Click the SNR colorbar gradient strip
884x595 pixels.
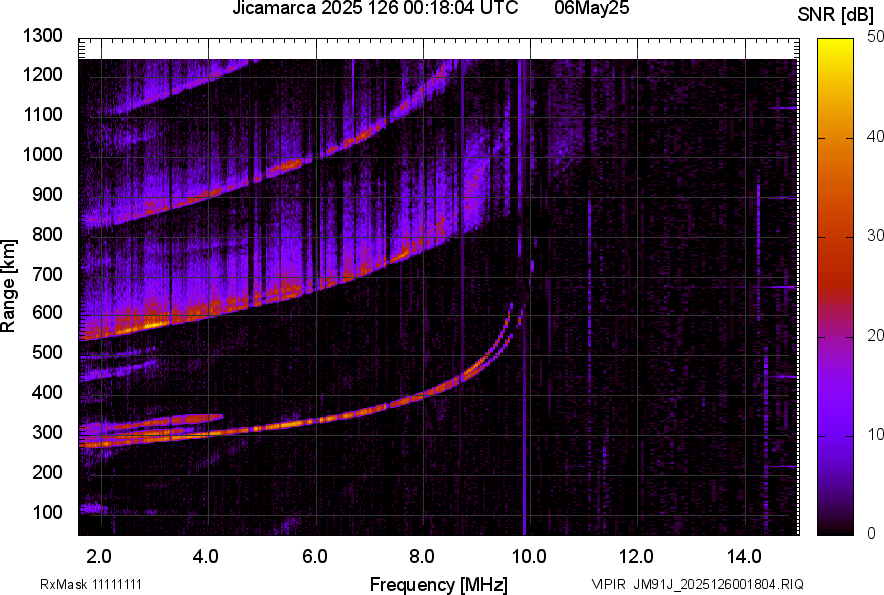click(x=835, y=287)
